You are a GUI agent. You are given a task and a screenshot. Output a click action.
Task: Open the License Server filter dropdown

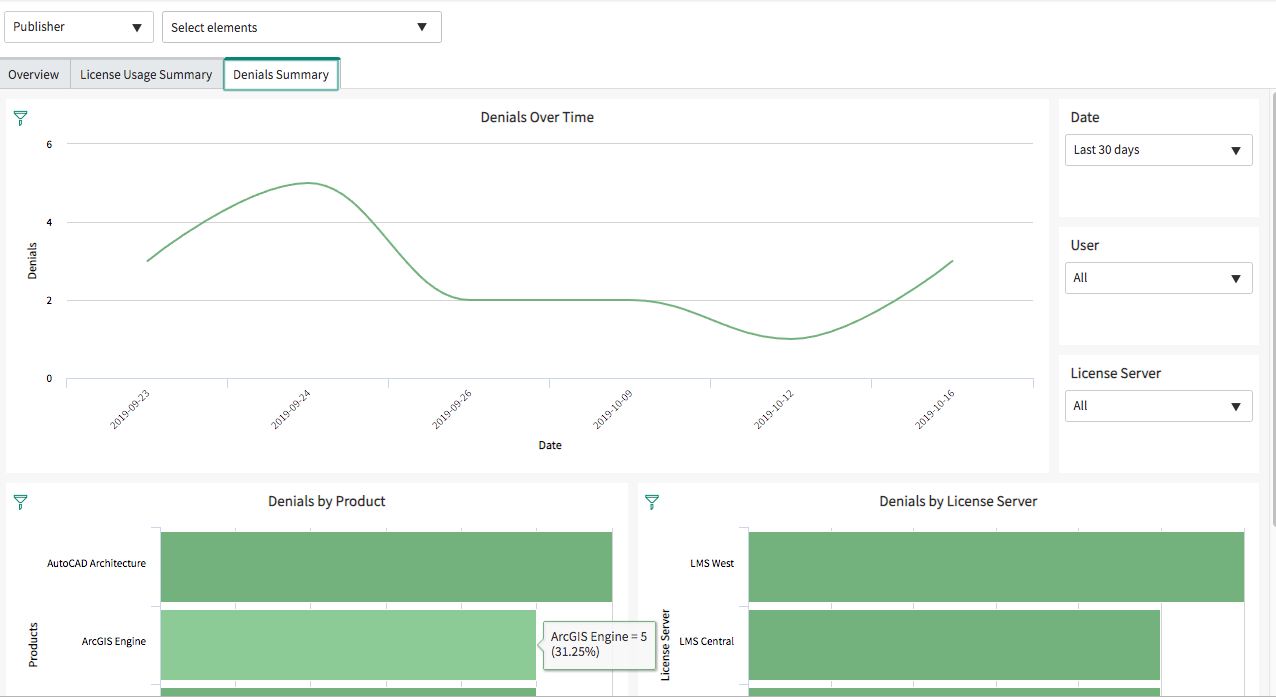tap(1158, 406)
